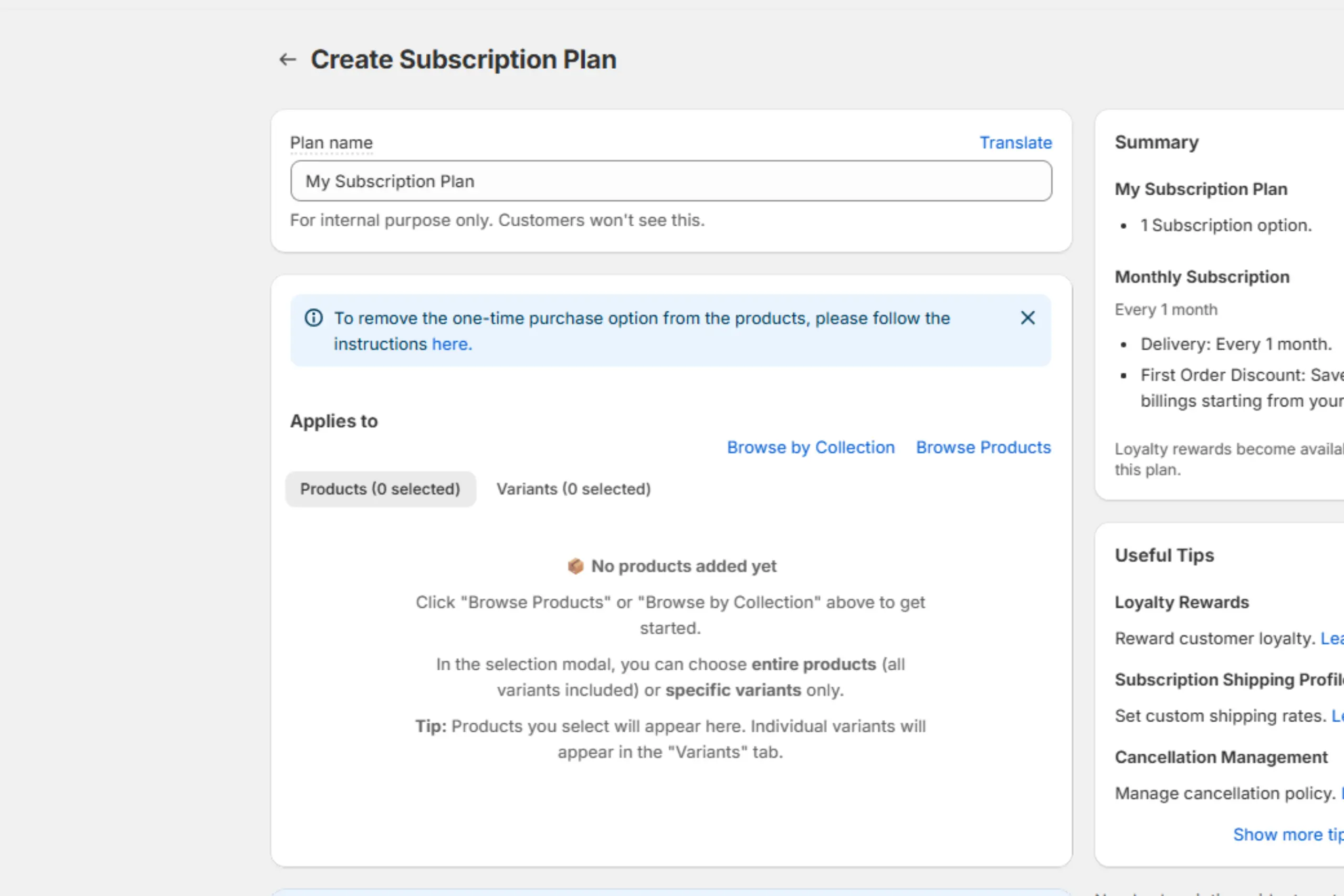Click the 'No products added yet' message
The height and width of the screenshot is (896, 1344).
tap(684, 566)
